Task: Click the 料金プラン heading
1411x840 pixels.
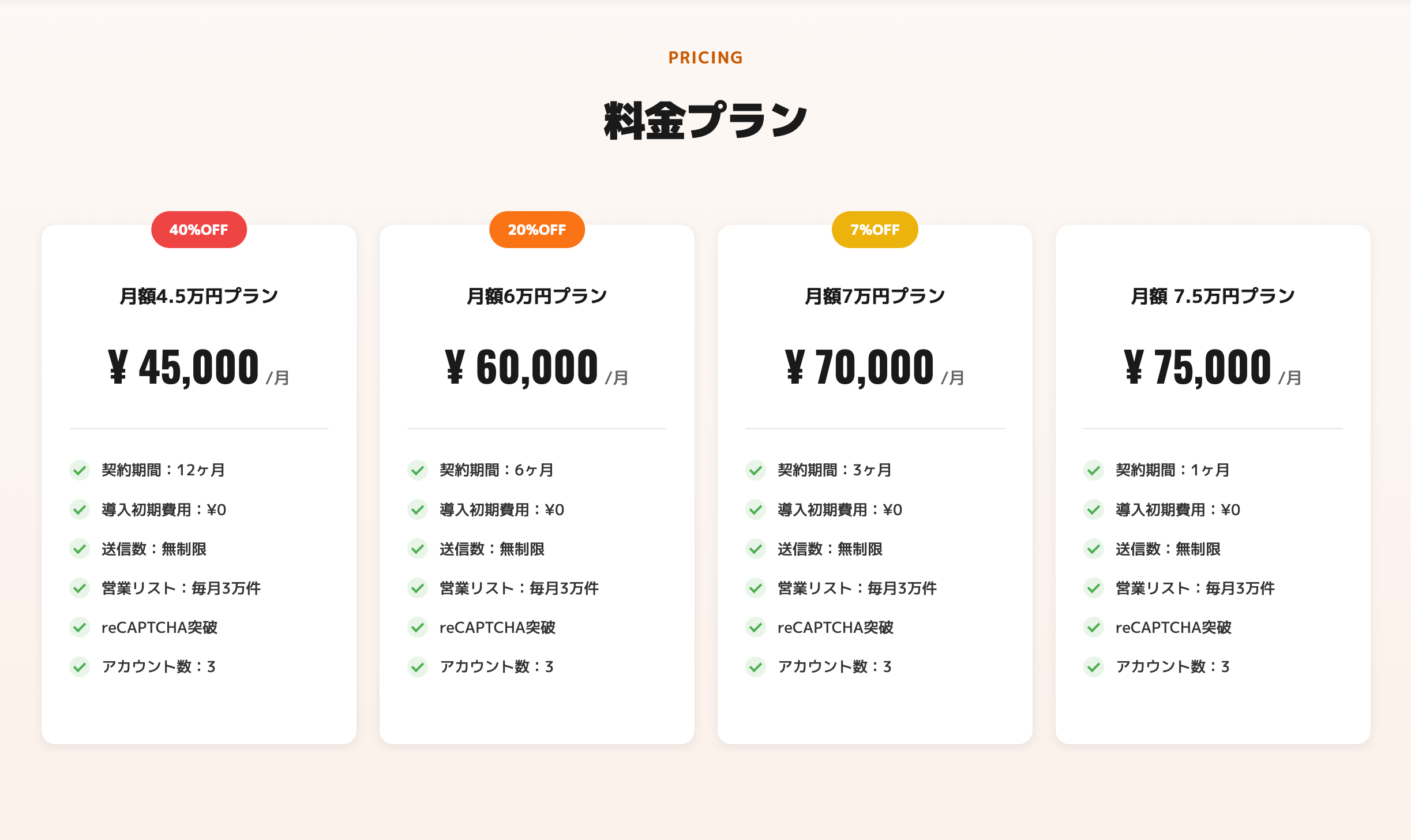Action: (x=705, y=121)
